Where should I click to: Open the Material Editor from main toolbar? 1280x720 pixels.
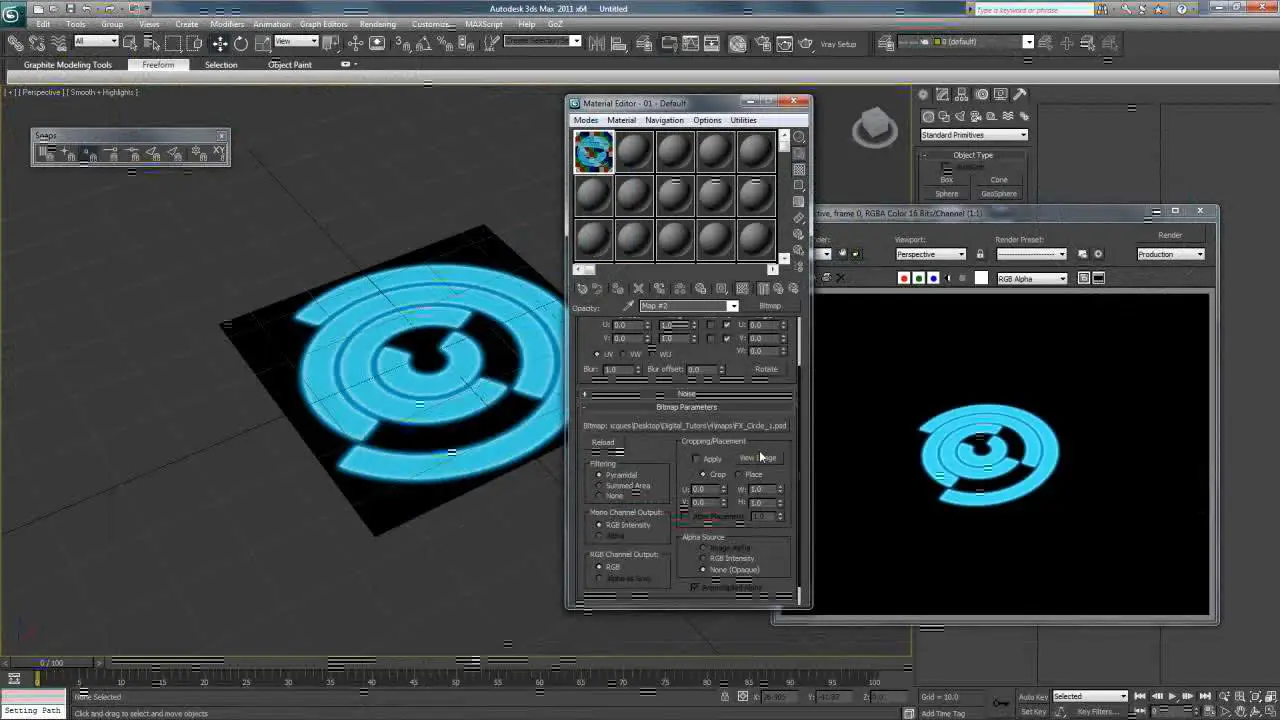click(x=738, y=43)
